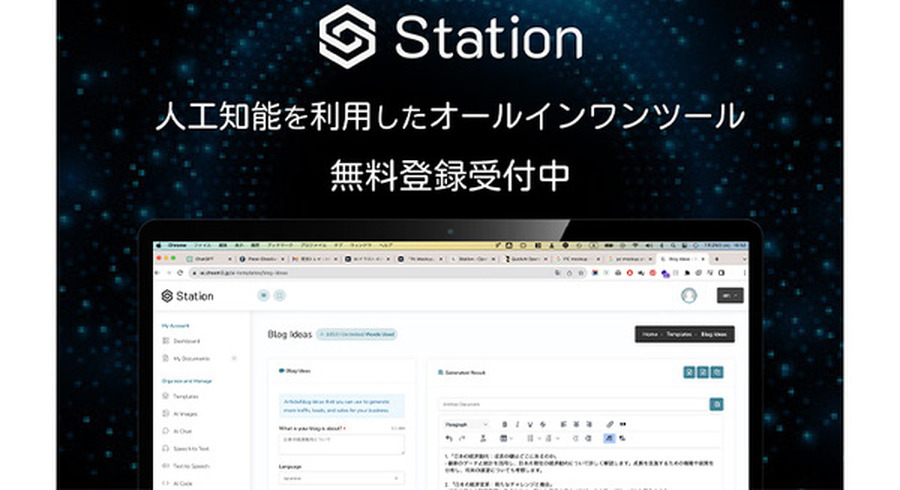
Task: Click the first round header icon beside Station logo
Action: pyautogui.click(x=264, y=295)
